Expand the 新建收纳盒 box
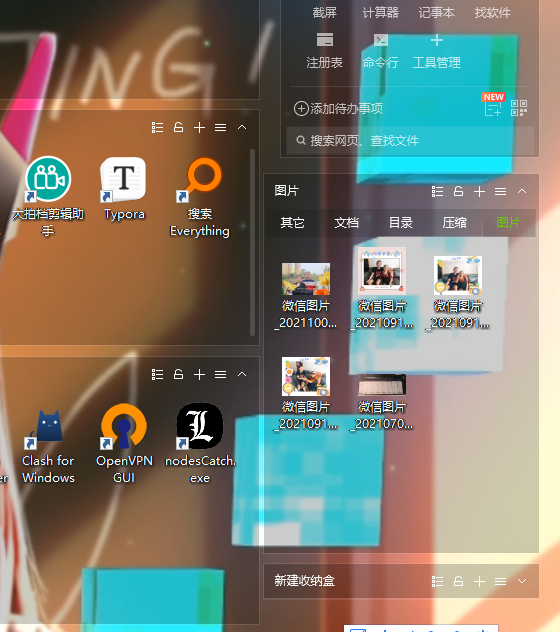Screen dimensions: 560x632 pos(522,581)
